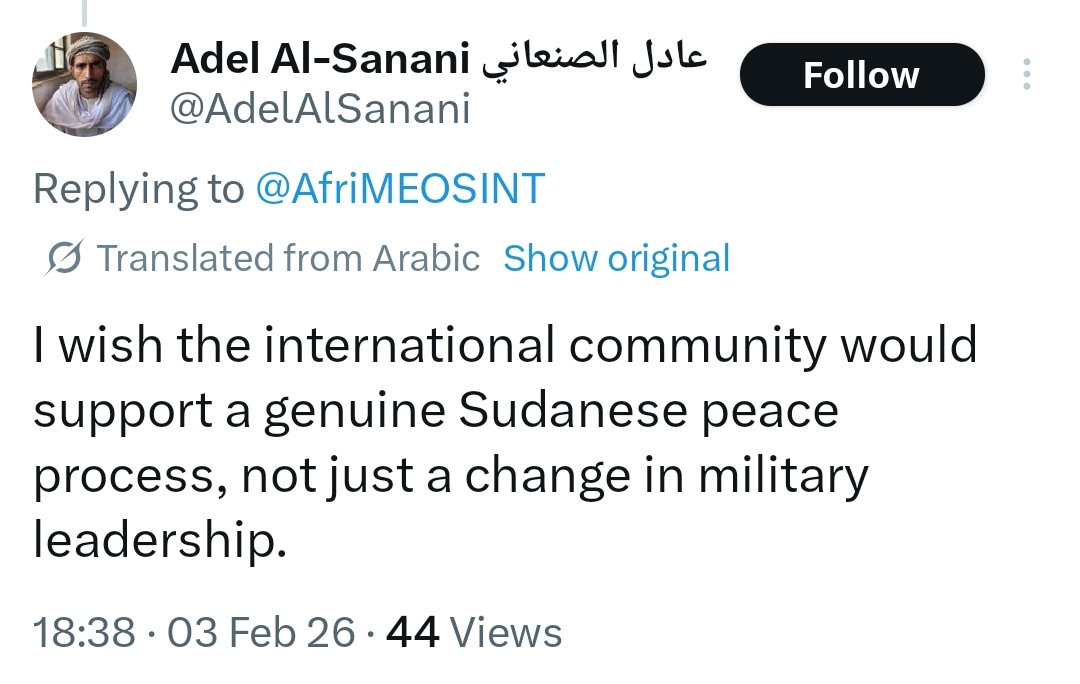This screenshot has height=684, width=1080.
Task: Click the 18:38 timestamp
Action: pyautogui.click(x=84, y=633)
